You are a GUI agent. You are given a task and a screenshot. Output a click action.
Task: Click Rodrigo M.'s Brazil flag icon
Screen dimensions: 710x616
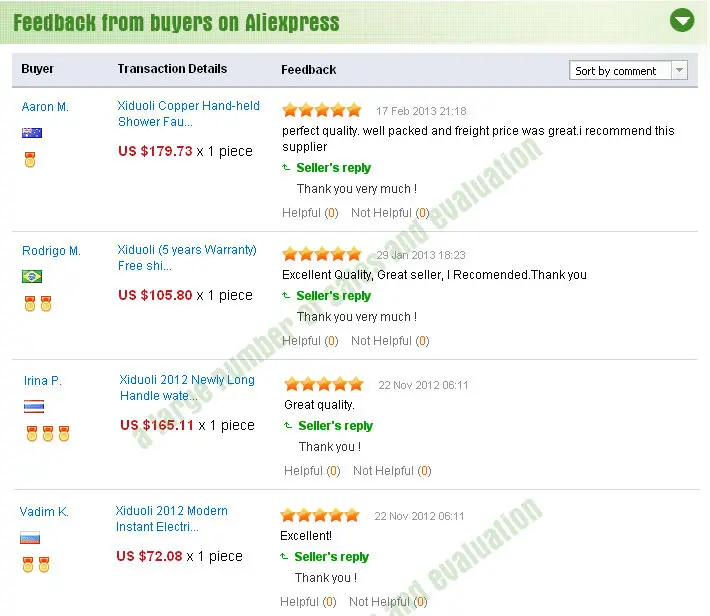pyautogui.click(x=32, y=276)
